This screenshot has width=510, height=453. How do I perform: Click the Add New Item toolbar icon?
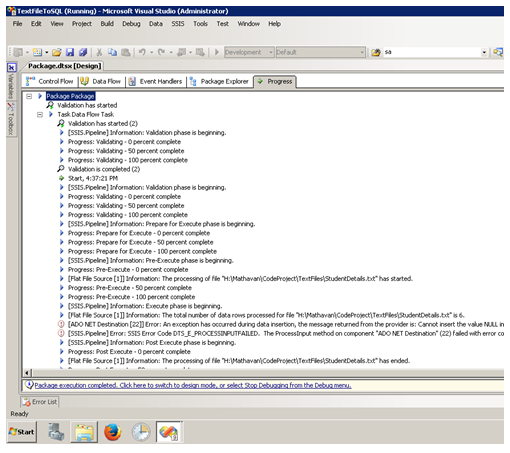tap(37, 52)
